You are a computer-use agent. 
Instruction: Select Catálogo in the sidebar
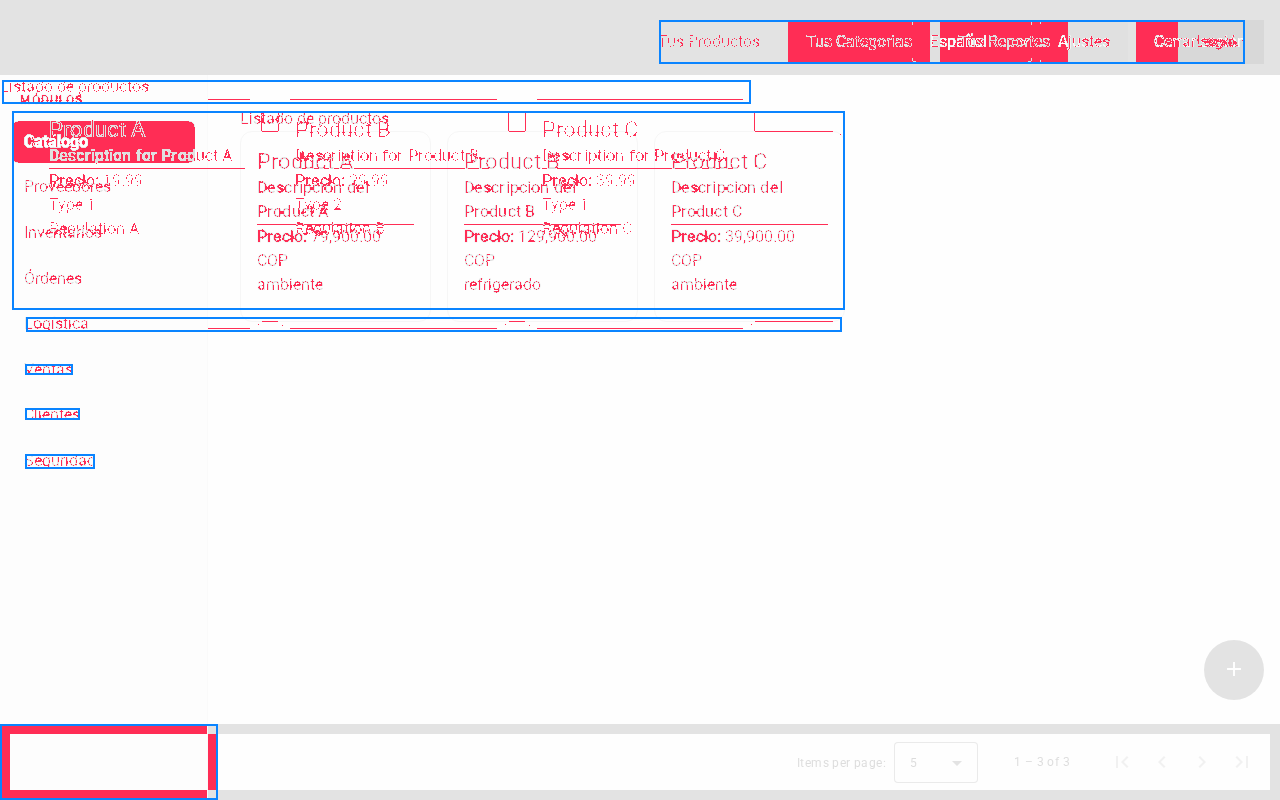104,142
